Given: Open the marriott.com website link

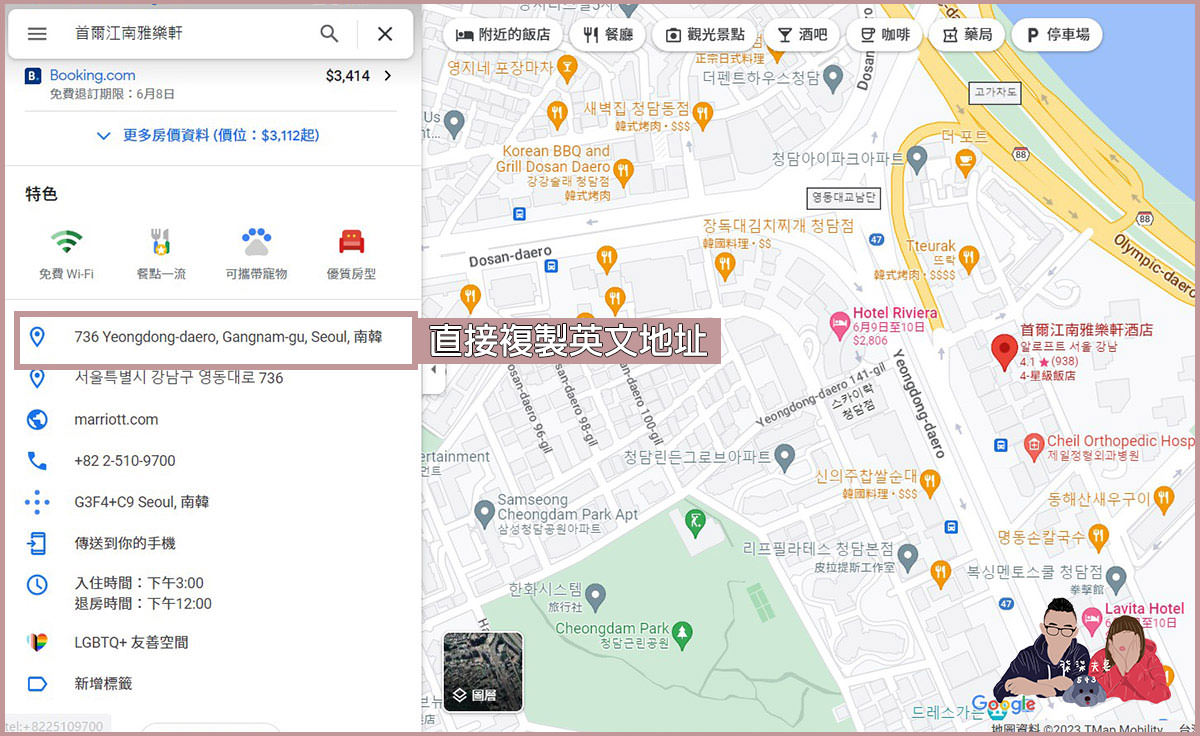Looking at the screenshot, I should [116, 419].
